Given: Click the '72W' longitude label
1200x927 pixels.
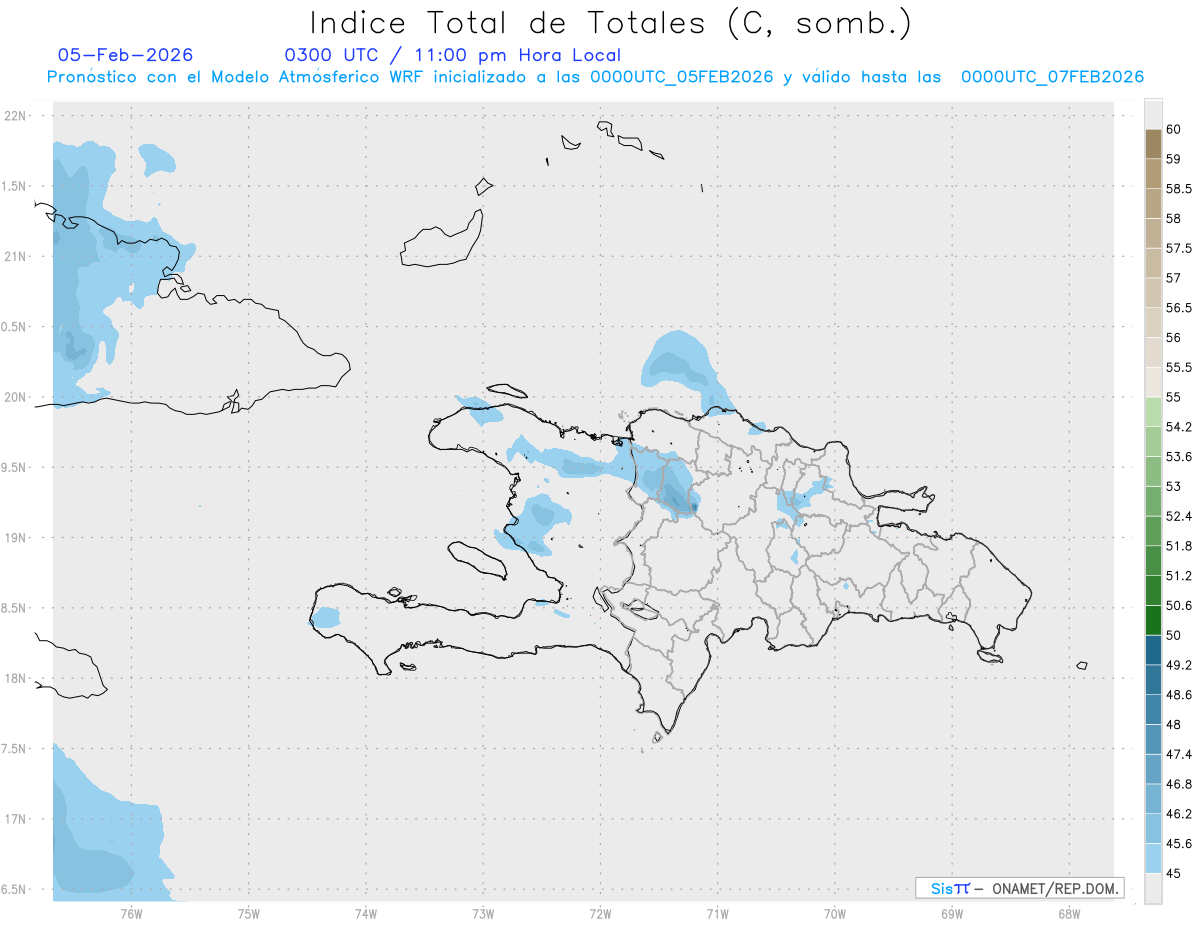Looking at the screenshot, I should pyautogui.click(x=600, y=912).
